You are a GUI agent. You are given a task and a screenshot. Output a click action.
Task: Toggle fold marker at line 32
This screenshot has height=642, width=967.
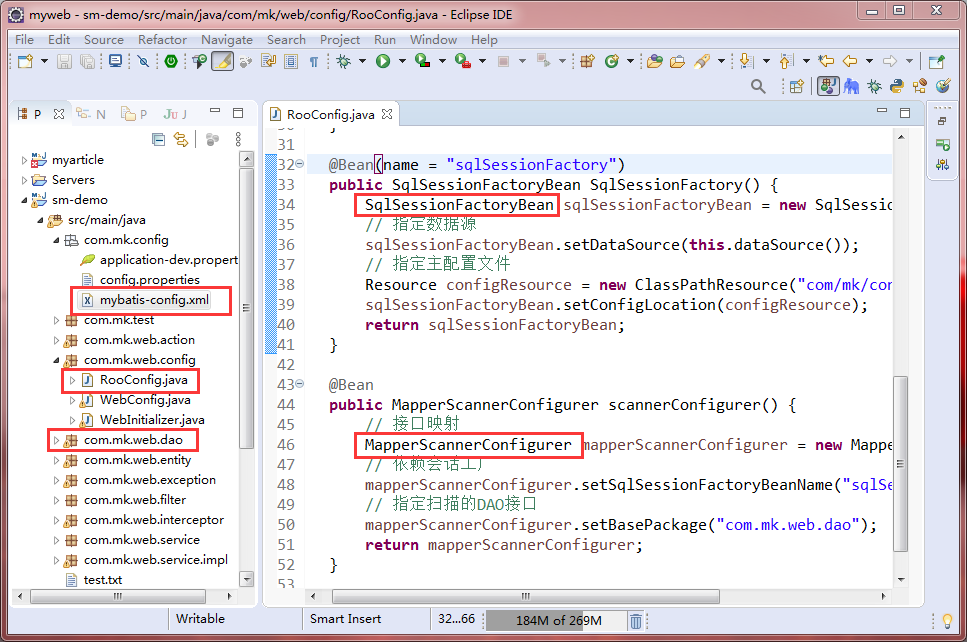(300, 164)
